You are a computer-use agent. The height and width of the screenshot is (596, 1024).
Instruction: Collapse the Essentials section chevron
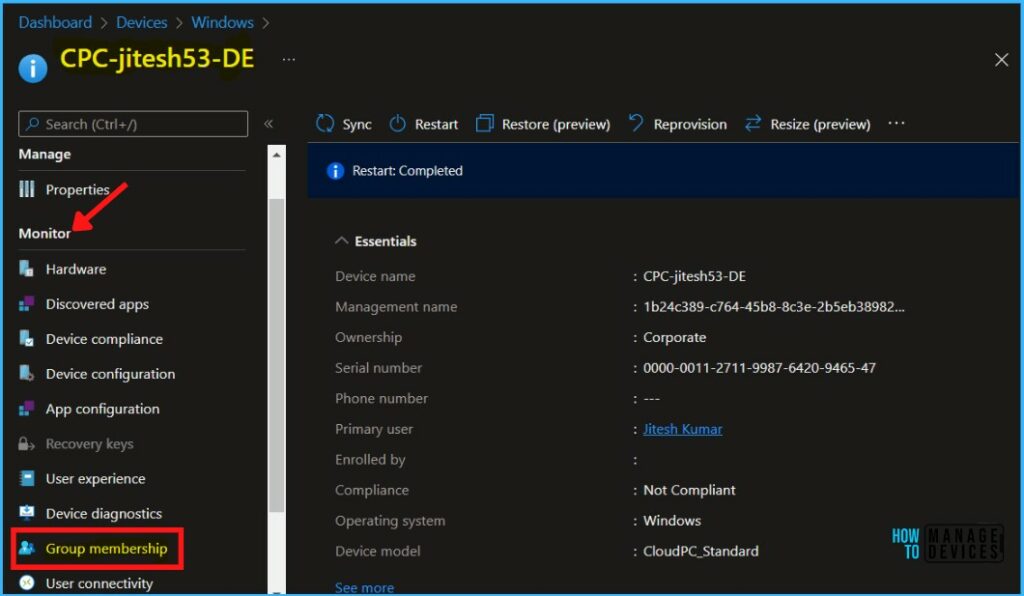click(x=341, y=241)
